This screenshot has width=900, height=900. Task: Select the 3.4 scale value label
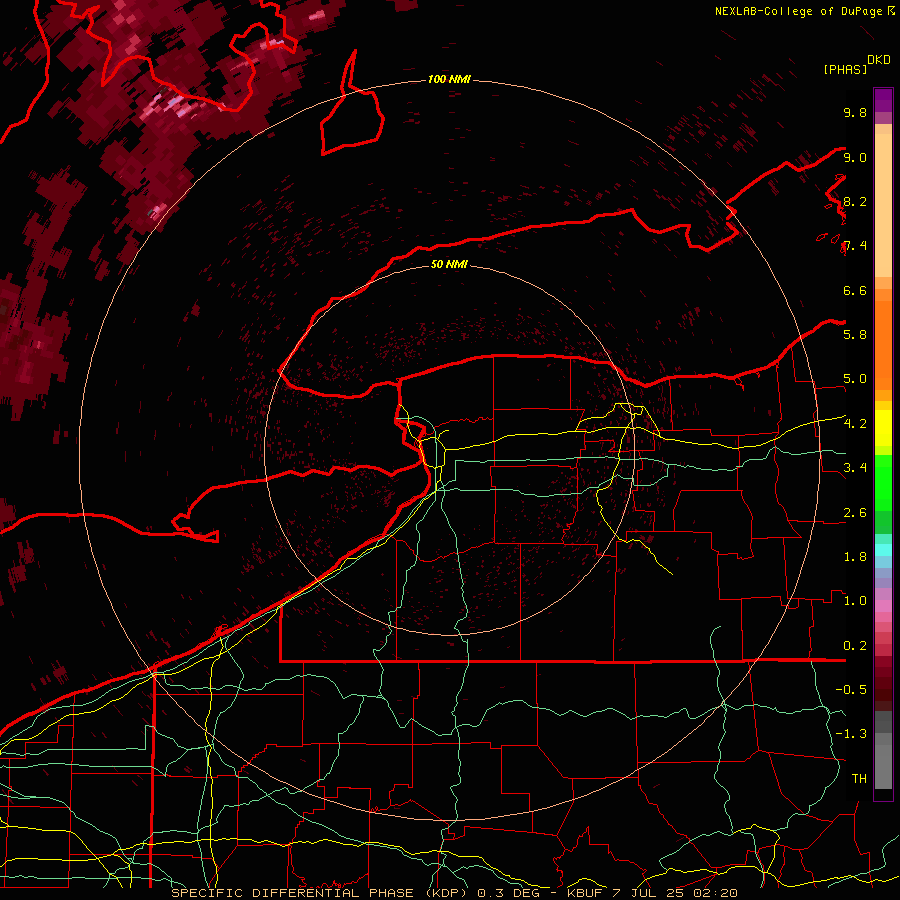[x=855, y=467]
